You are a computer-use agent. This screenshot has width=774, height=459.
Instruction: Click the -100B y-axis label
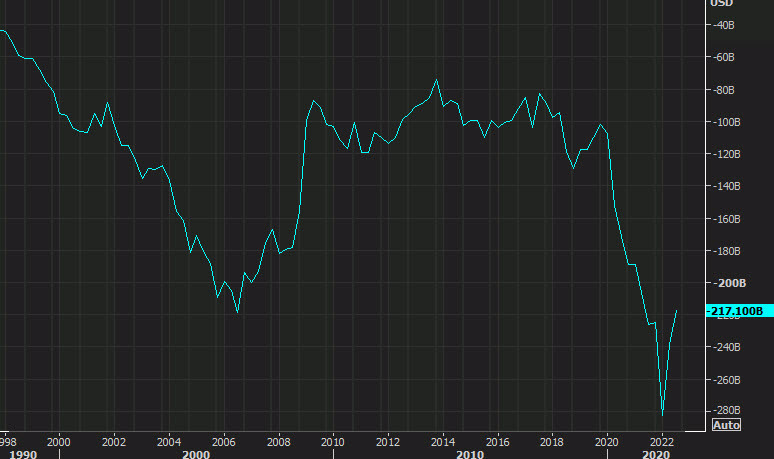pyautogui.click(x=726, y=122)
